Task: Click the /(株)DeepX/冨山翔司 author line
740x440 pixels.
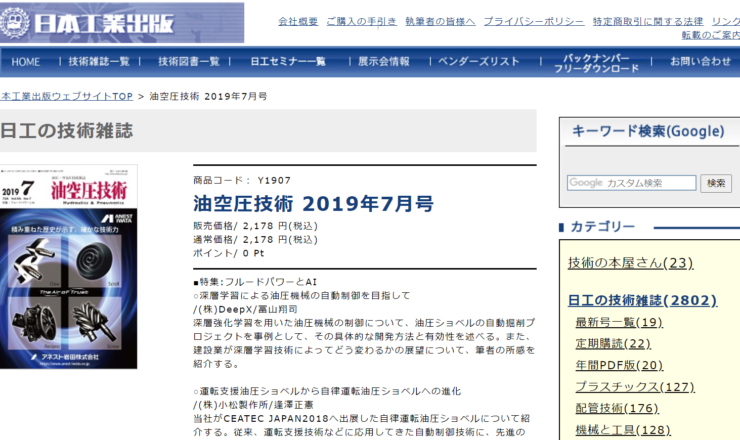Action: coord(245,310)
